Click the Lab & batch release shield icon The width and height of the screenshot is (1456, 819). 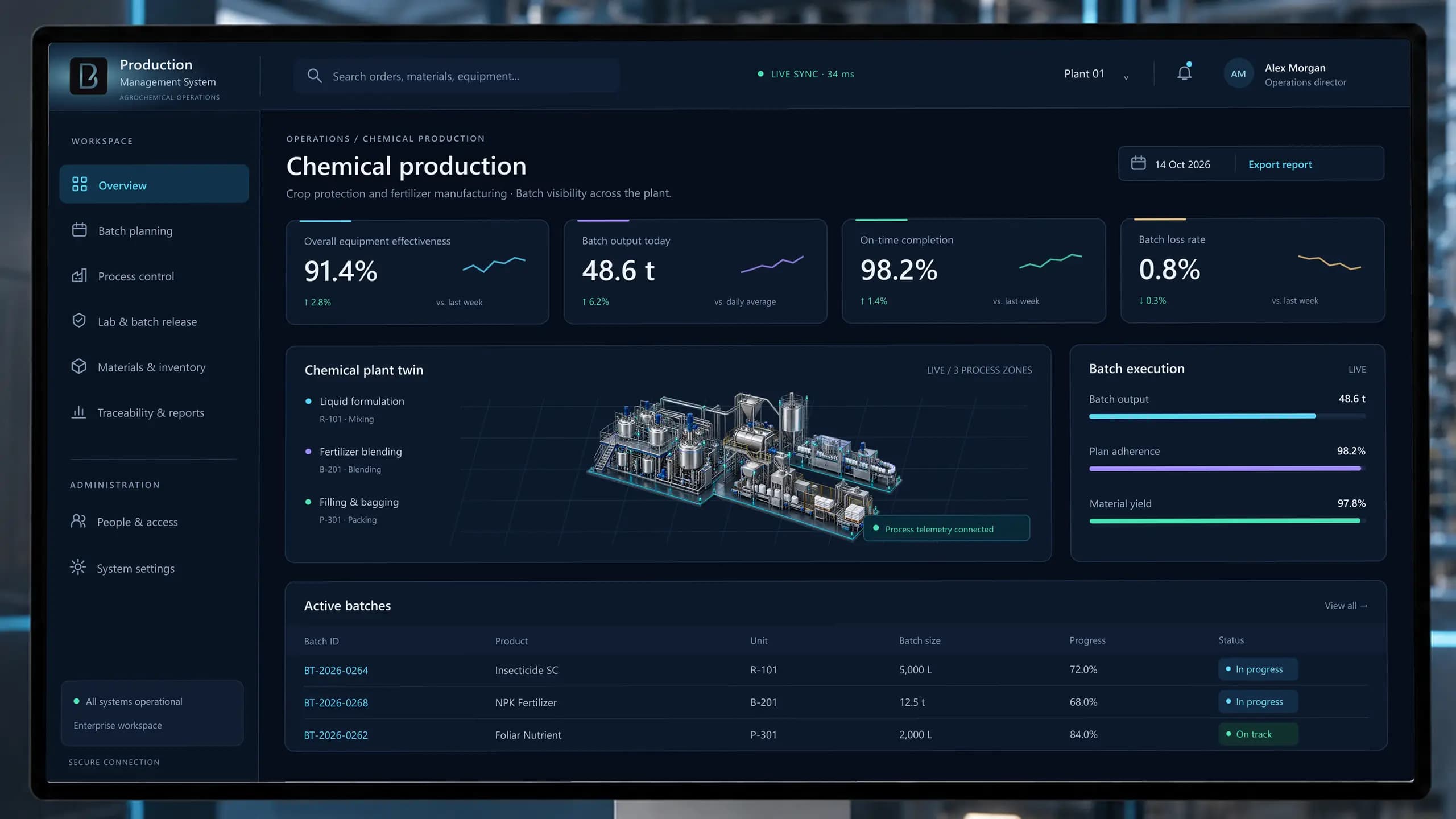coord(79,320)
